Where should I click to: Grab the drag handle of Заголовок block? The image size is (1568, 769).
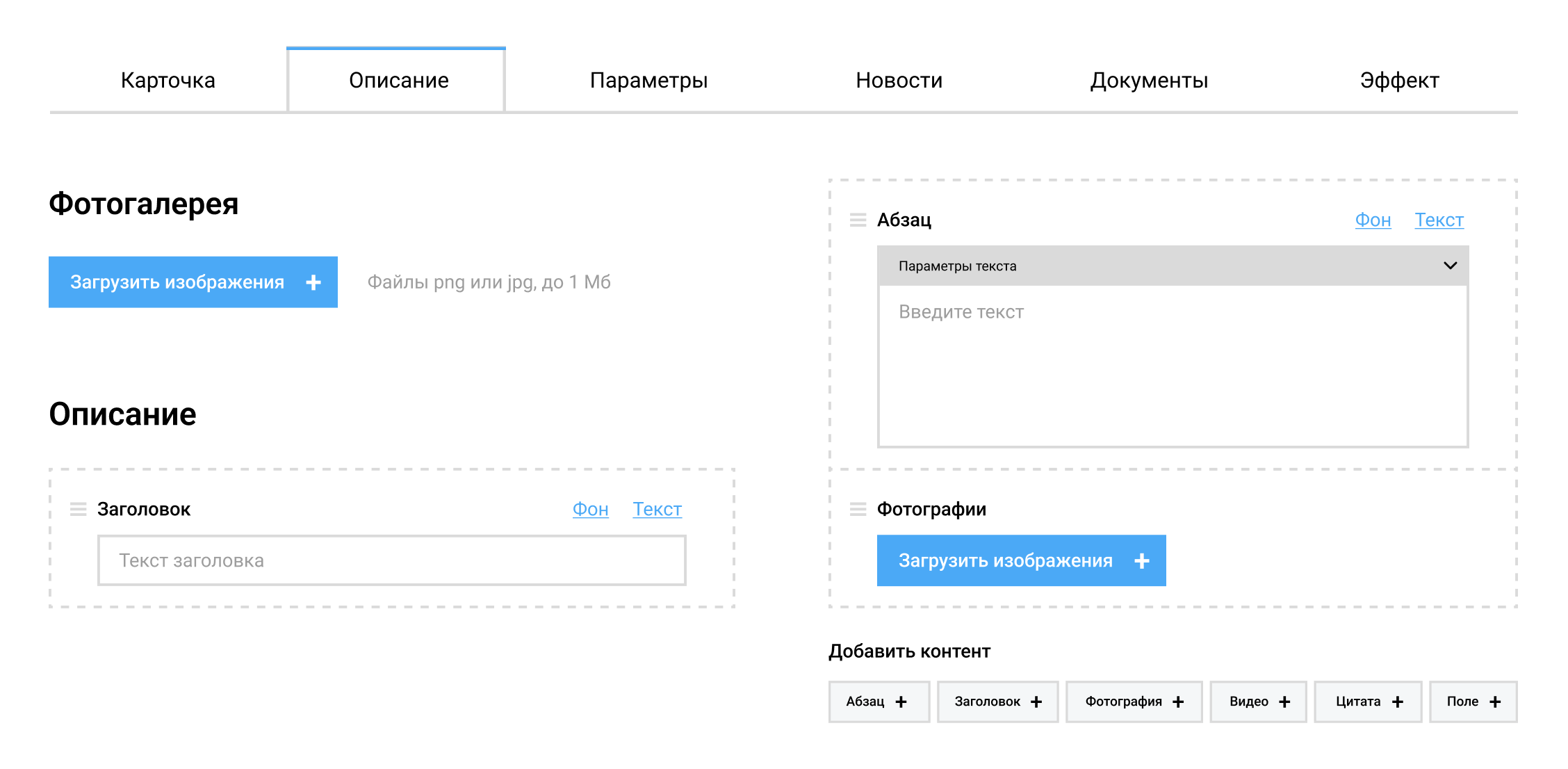tap(79, 509)
